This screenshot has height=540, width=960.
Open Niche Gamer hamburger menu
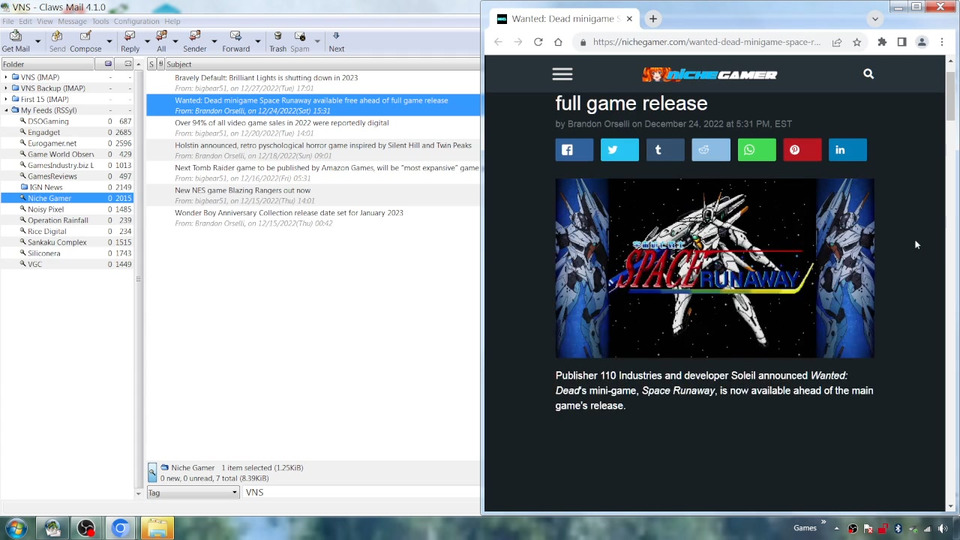tap(562, 74)
